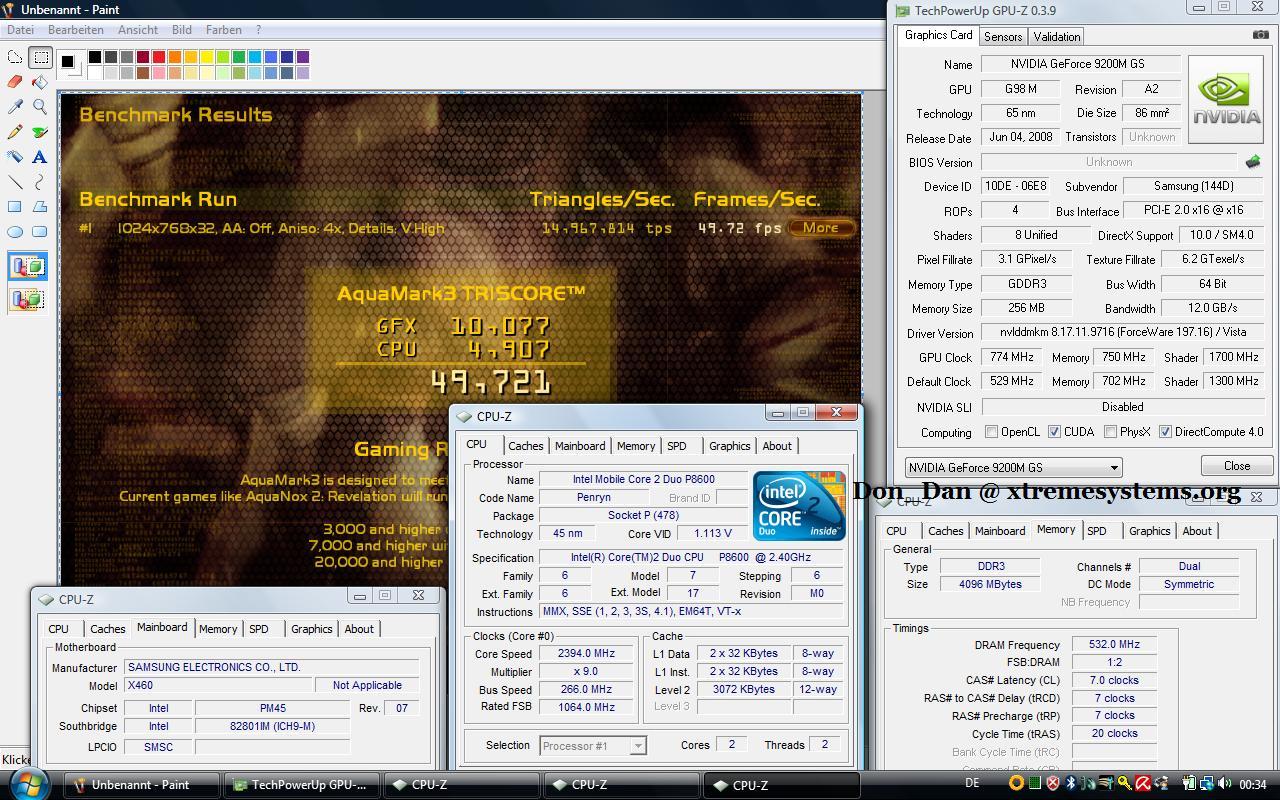Click the More button in benchmark results
The image size is (1280, 800).
[x=820, y=228]
